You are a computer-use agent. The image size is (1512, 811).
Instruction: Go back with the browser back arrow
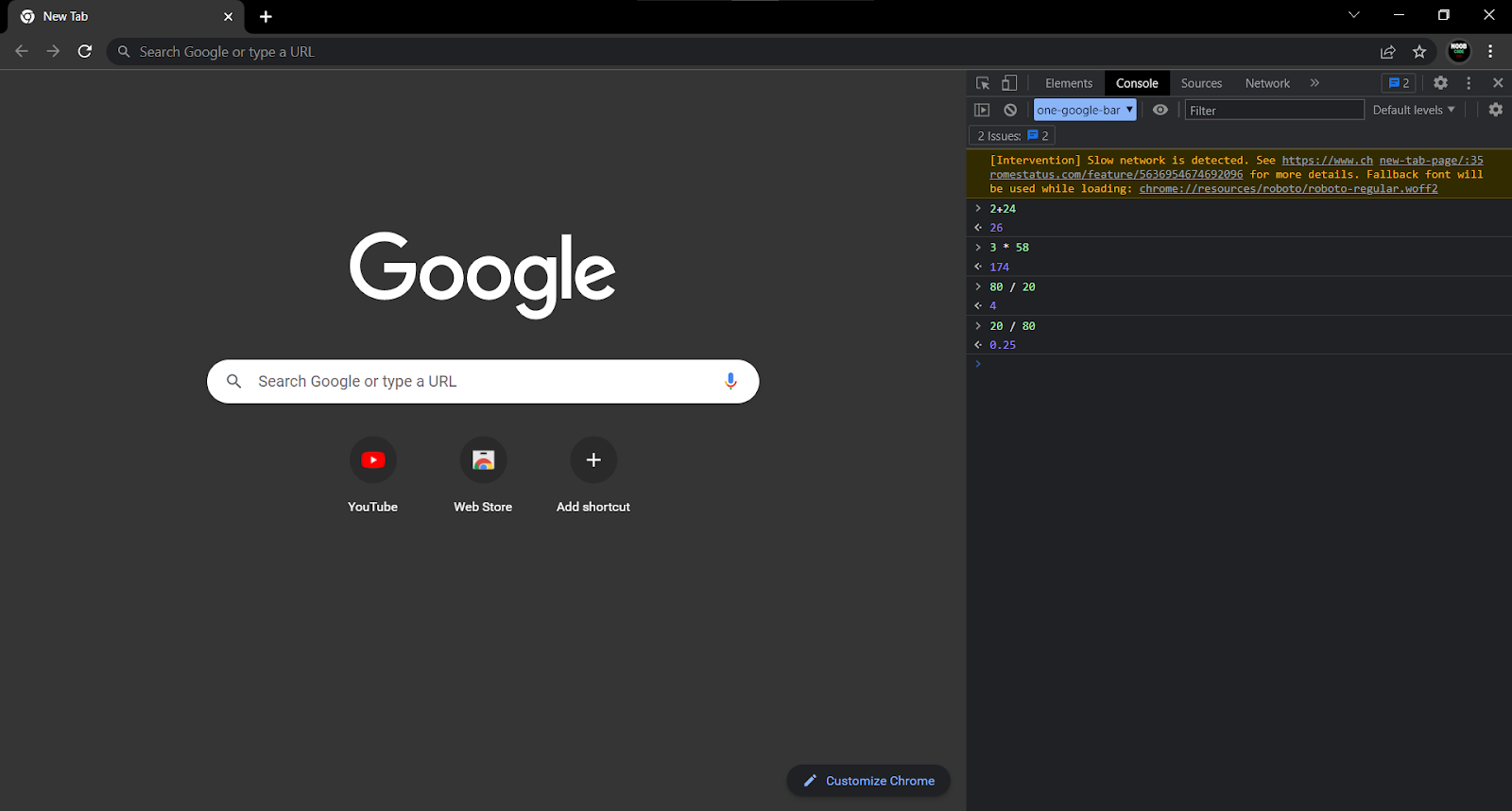(x=22, y=51)
